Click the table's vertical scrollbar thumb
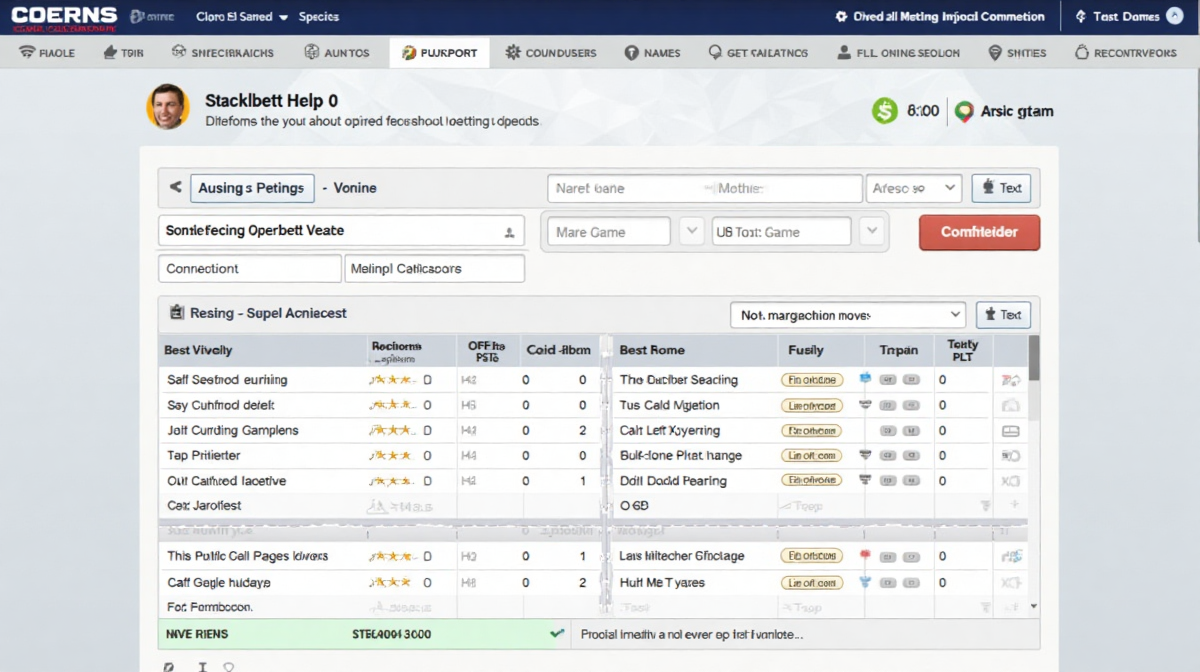The width and height of the screenshot is (1200, 672). (x=1034, y=358)
